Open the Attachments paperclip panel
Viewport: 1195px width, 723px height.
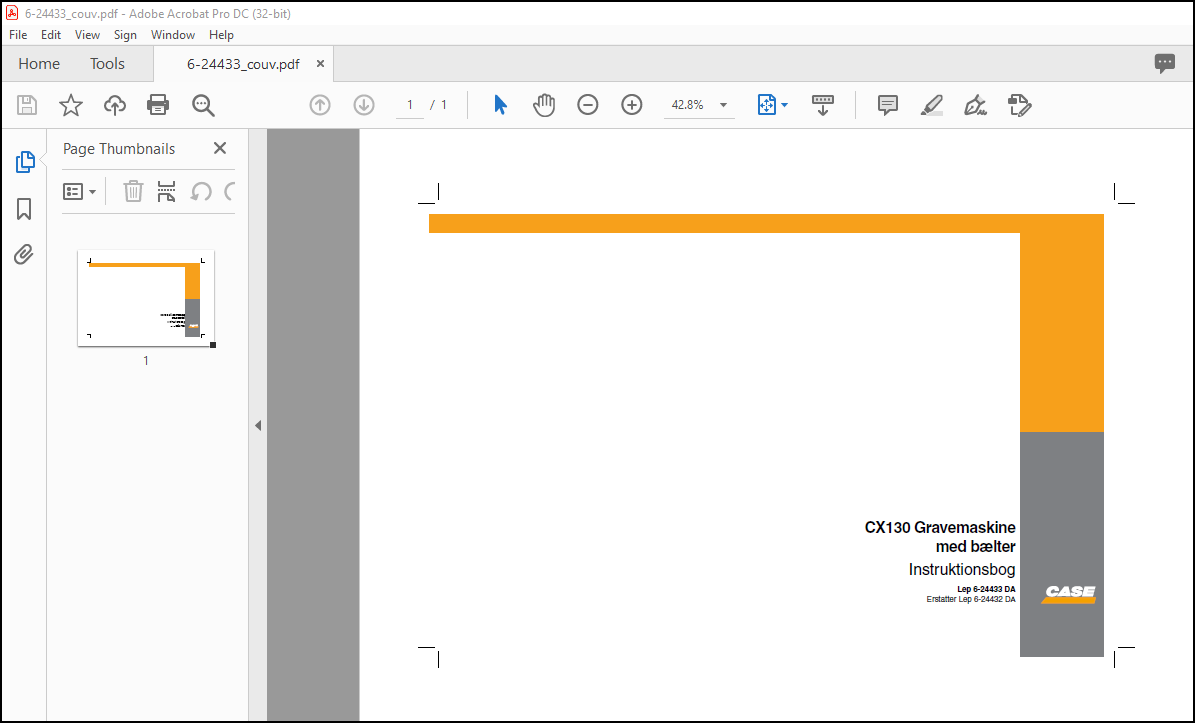click(24, 254)
